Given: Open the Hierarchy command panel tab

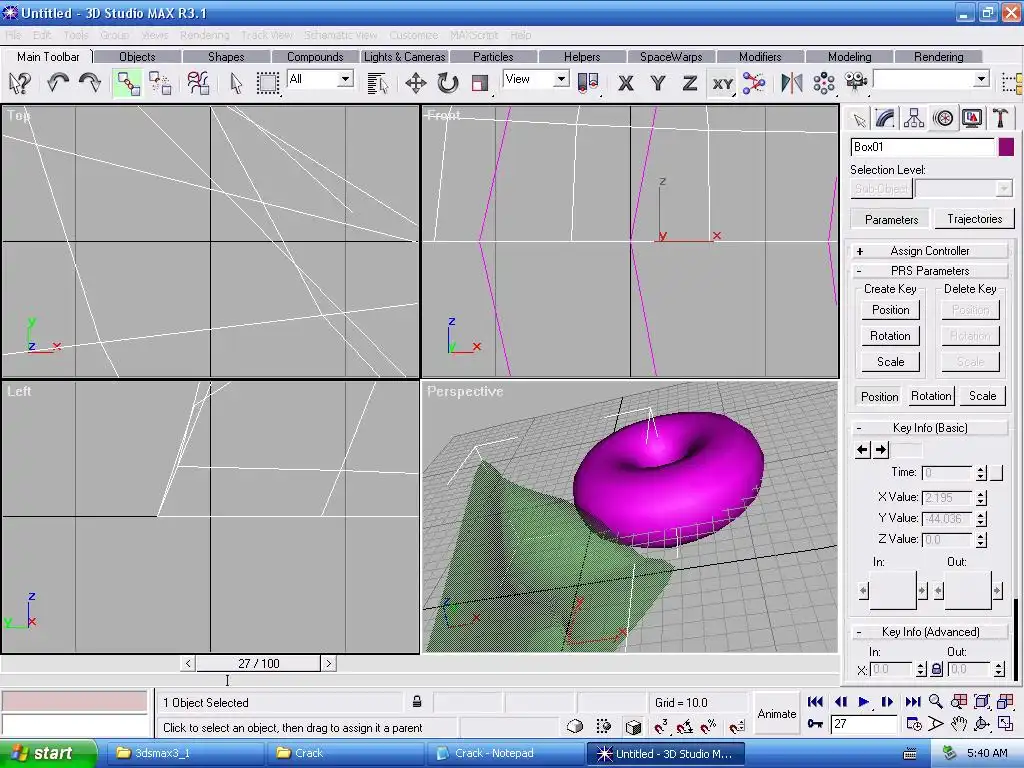Looking at the screenshot, I should tap(914, 119).
